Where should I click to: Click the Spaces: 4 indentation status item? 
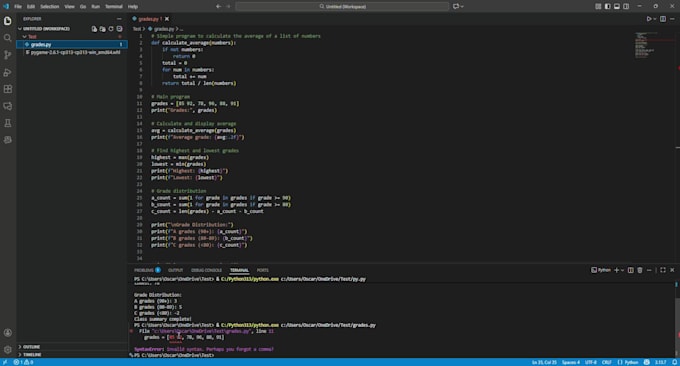click(570, 362)
